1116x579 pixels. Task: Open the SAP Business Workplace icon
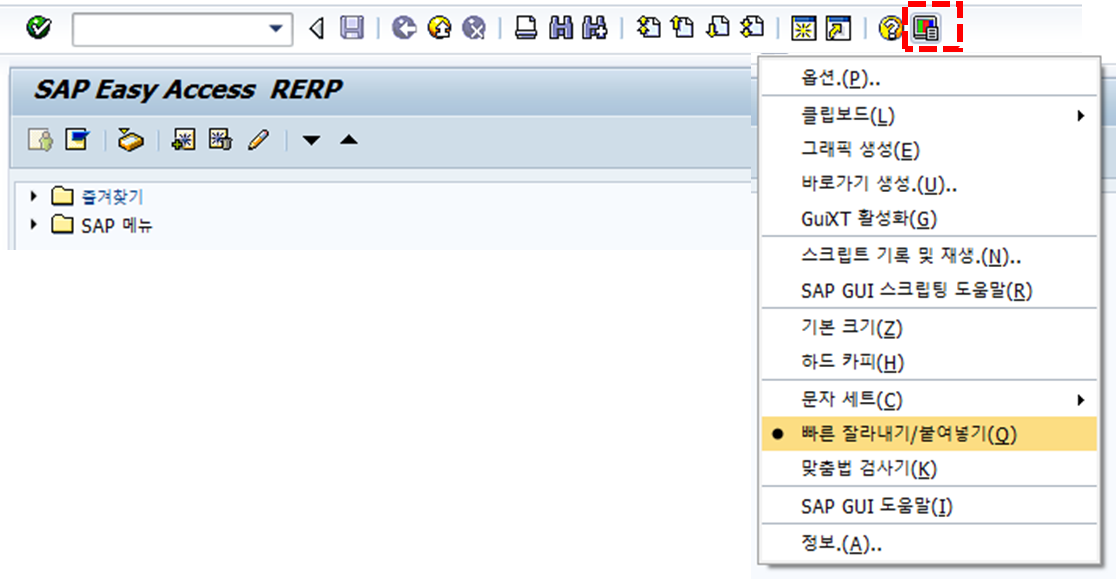point(130,140)
